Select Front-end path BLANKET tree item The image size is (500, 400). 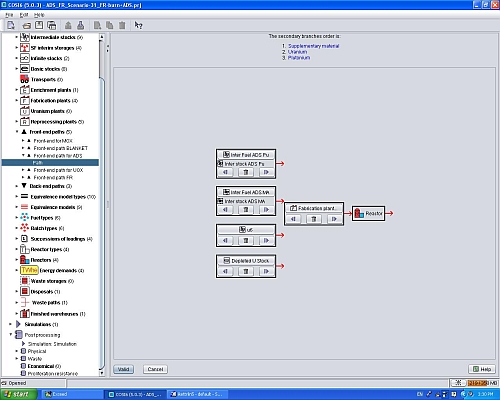(60, 148)
